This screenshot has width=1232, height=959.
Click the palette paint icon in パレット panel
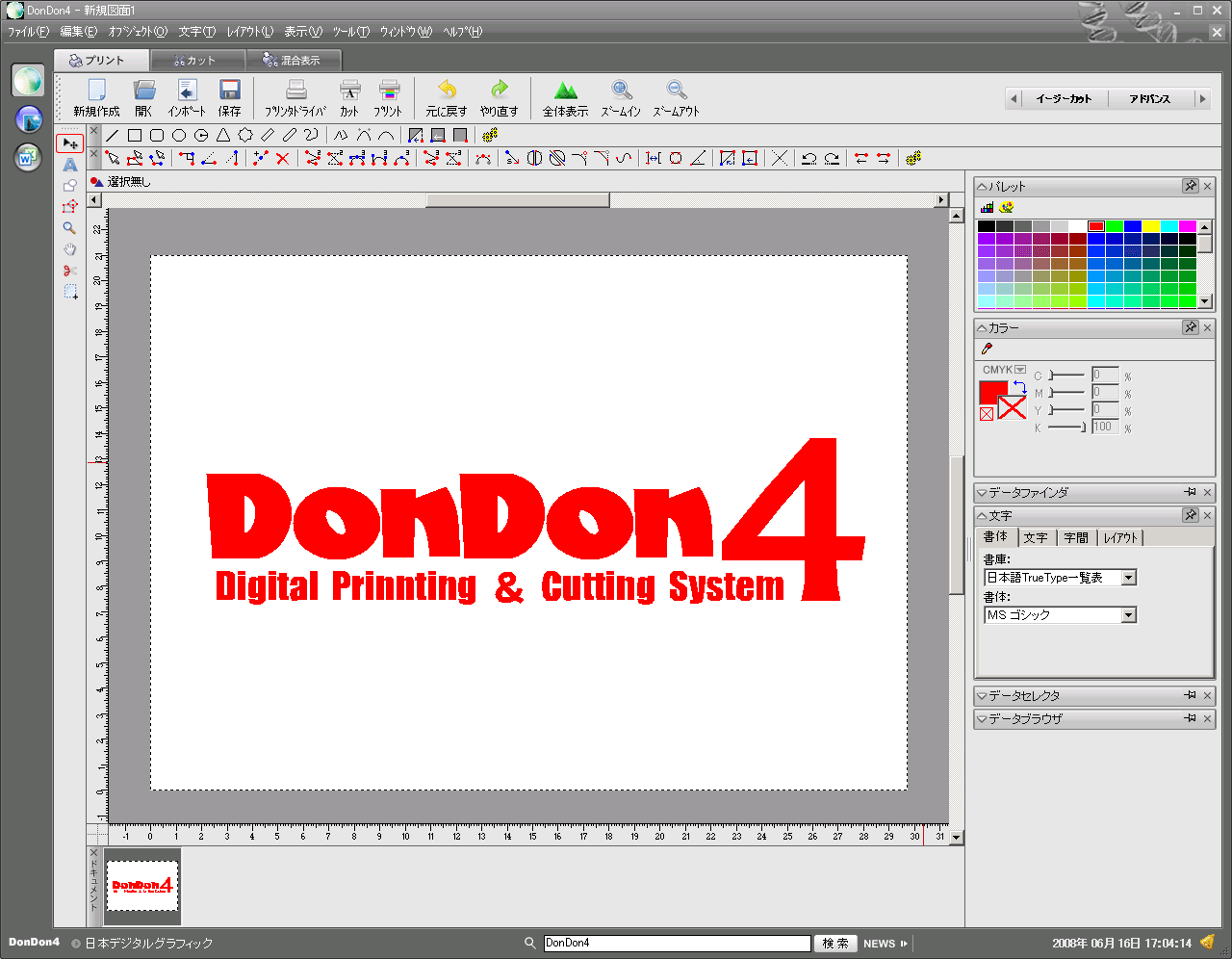click(x=1007, y=207)
